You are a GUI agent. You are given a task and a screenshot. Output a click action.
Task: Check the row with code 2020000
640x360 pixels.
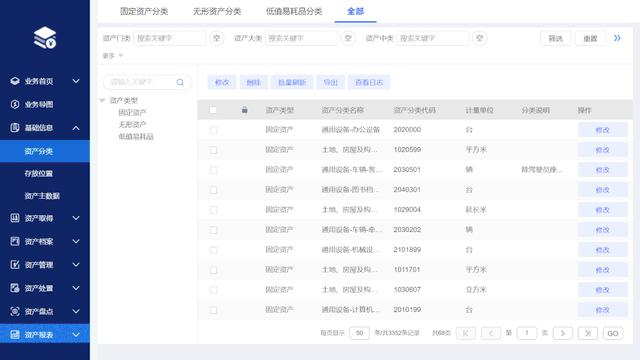coord(213,130)
